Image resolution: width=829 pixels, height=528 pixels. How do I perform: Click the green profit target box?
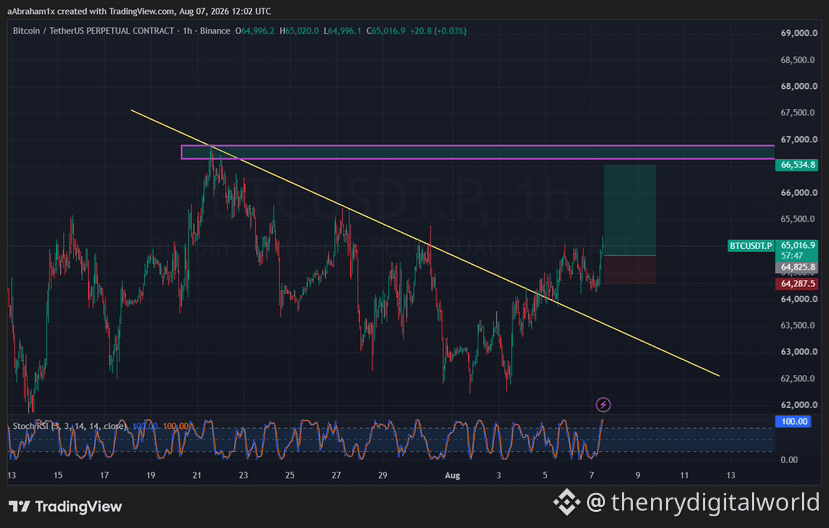(630, 210)
